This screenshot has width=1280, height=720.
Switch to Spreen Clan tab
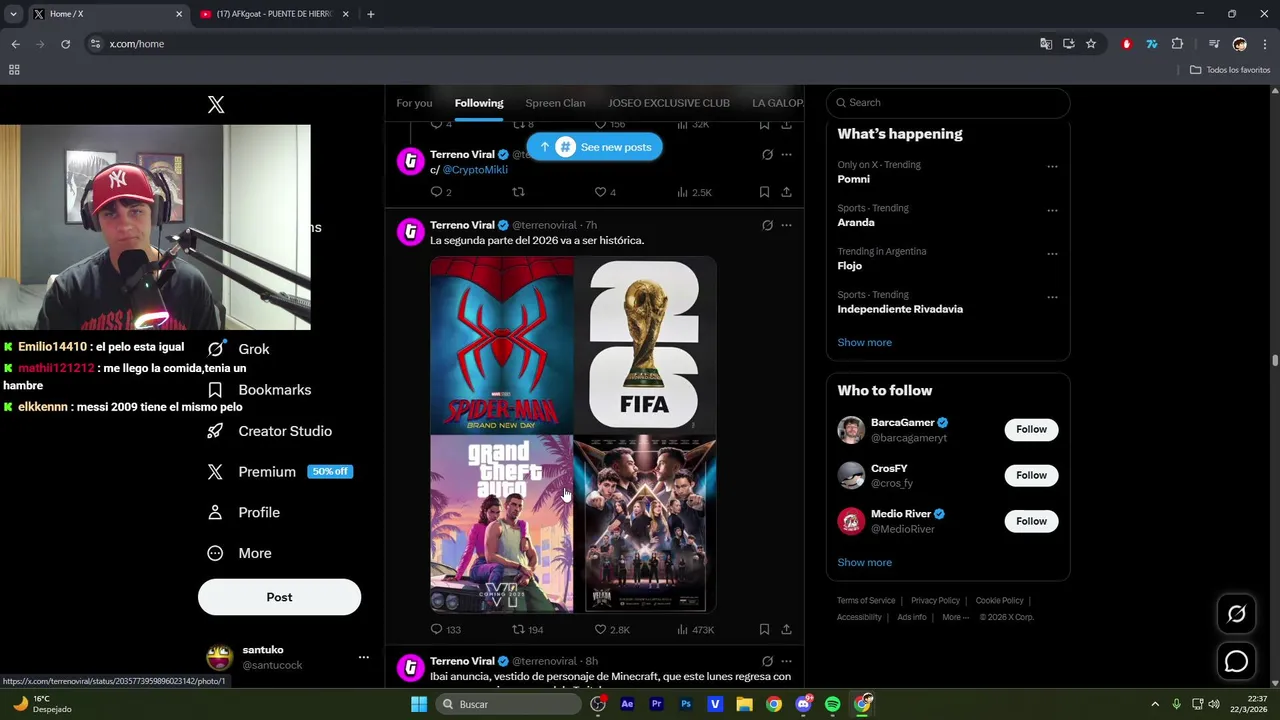[555, 103]
